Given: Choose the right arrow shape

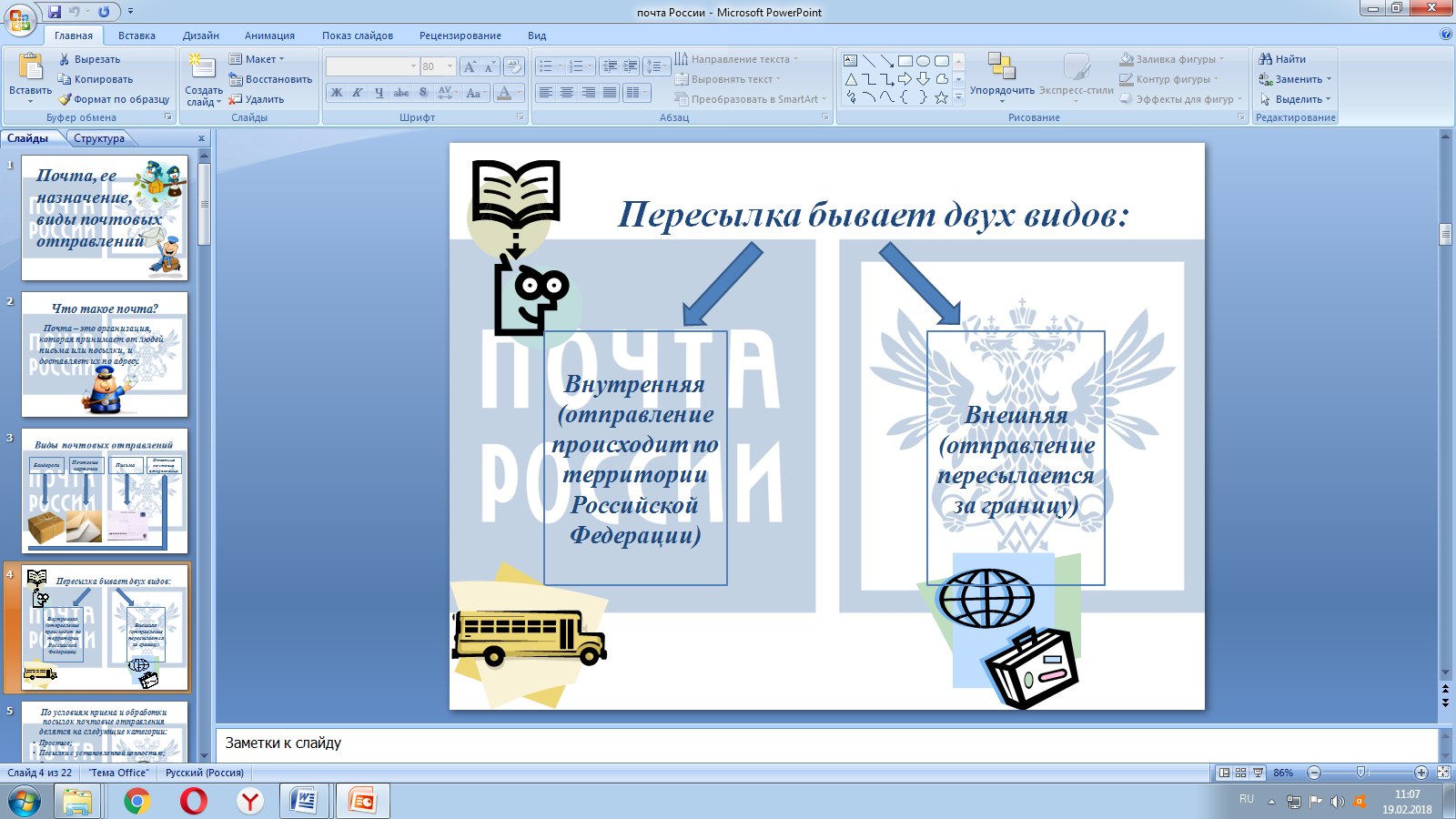Looking at the screenshot, I should coord(905,79).
